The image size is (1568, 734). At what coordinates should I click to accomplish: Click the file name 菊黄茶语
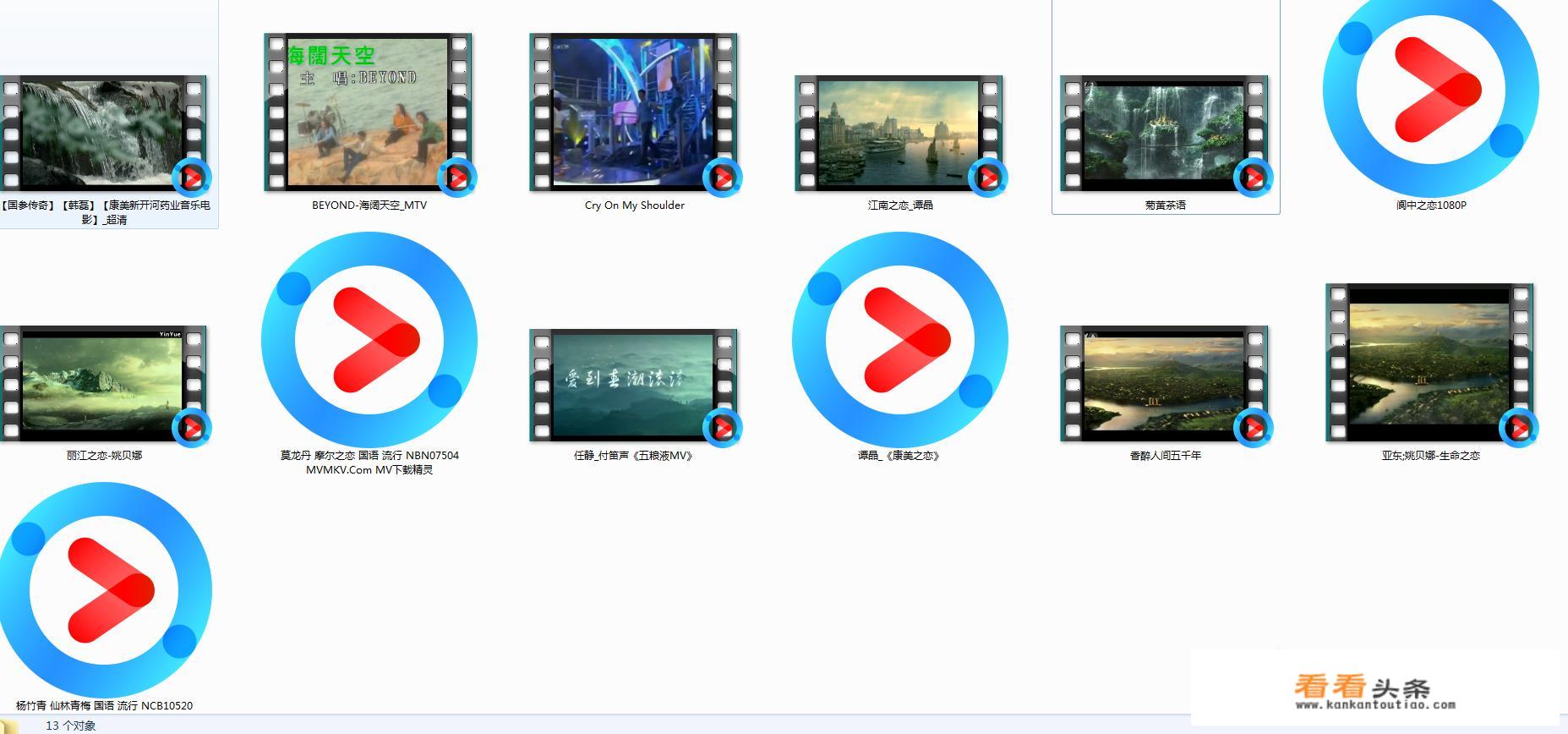point(1166,205)
